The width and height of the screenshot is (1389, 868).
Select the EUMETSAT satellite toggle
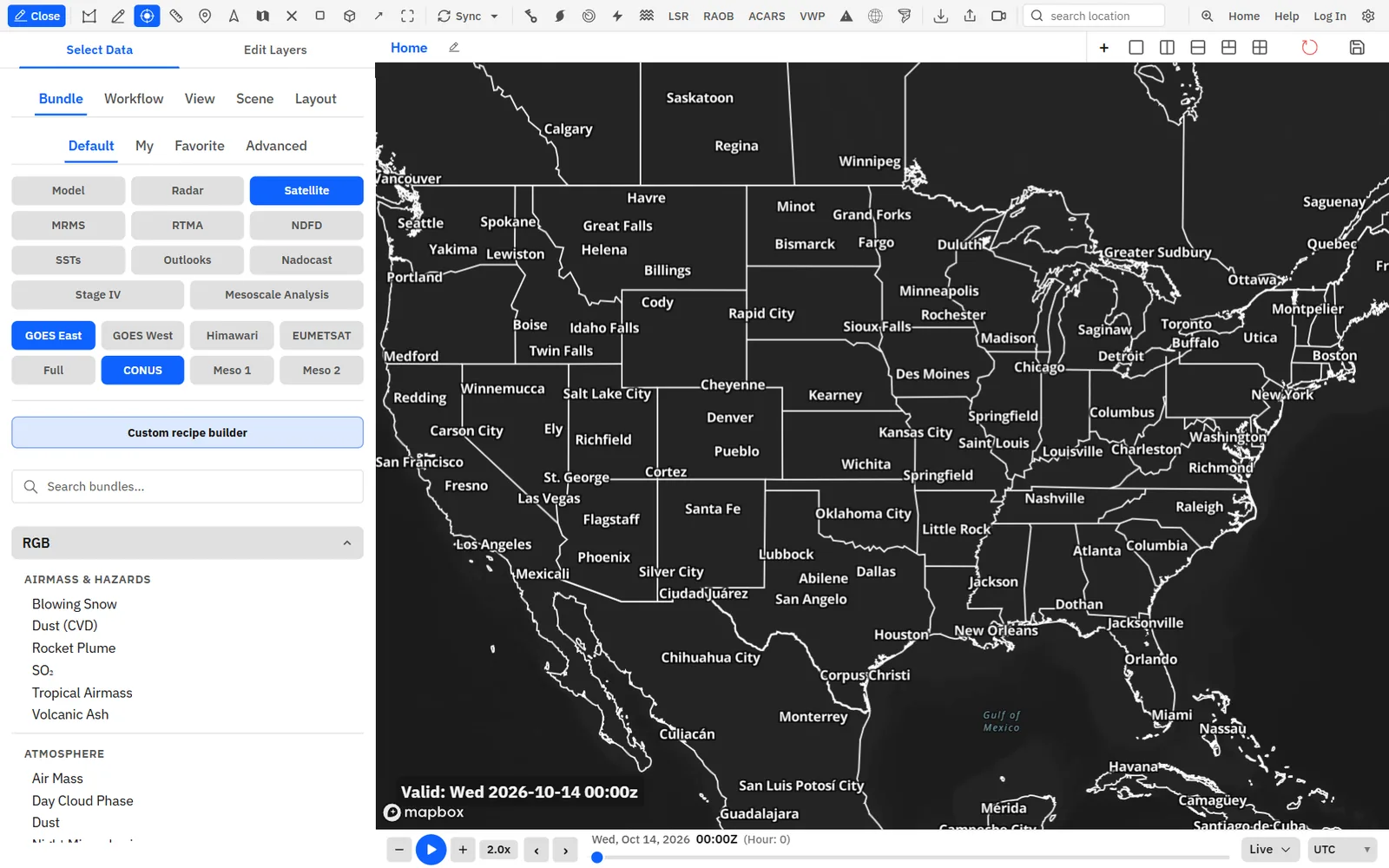321,335
